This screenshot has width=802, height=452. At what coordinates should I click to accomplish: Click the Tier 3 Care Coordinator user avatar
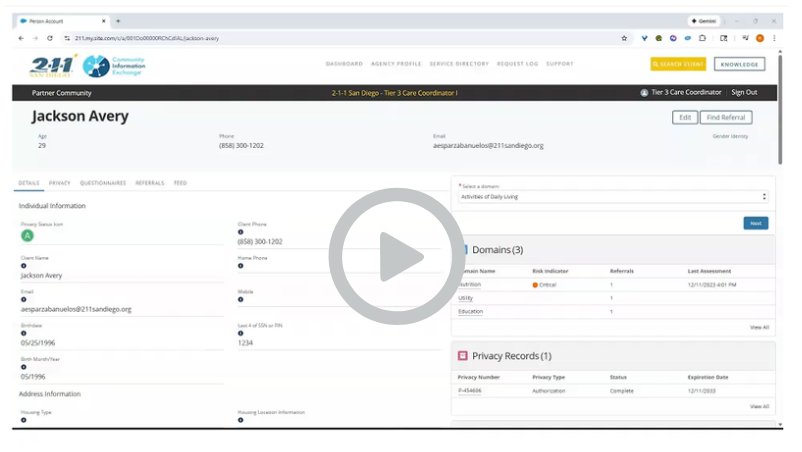point(644,93)
